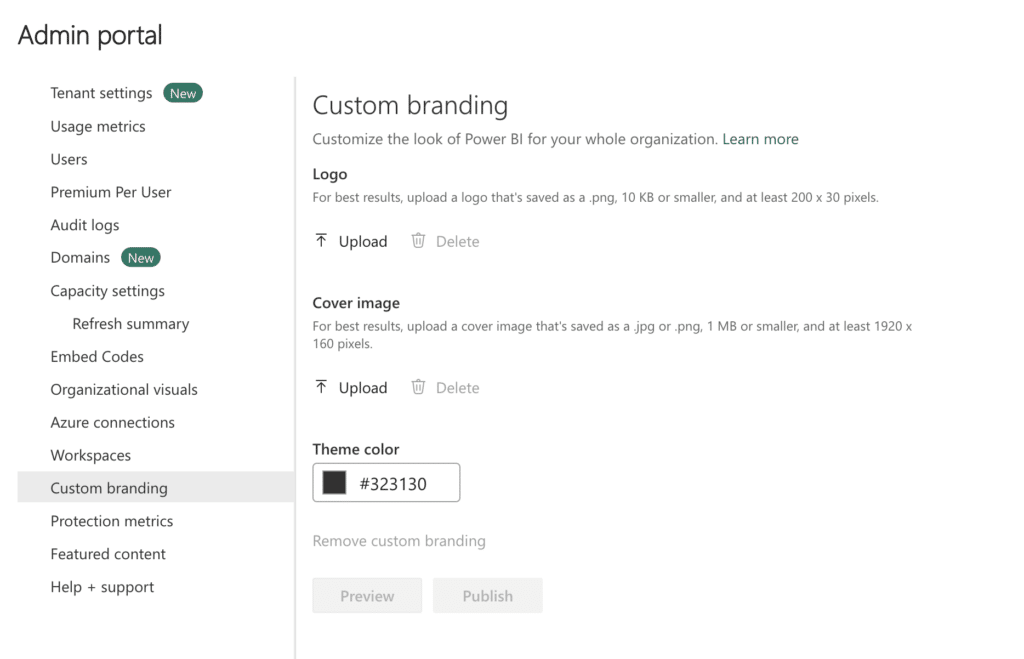Select Refresh summary sub-item
This screenshot has height=659, width=1024.
[x=131, y=324]
